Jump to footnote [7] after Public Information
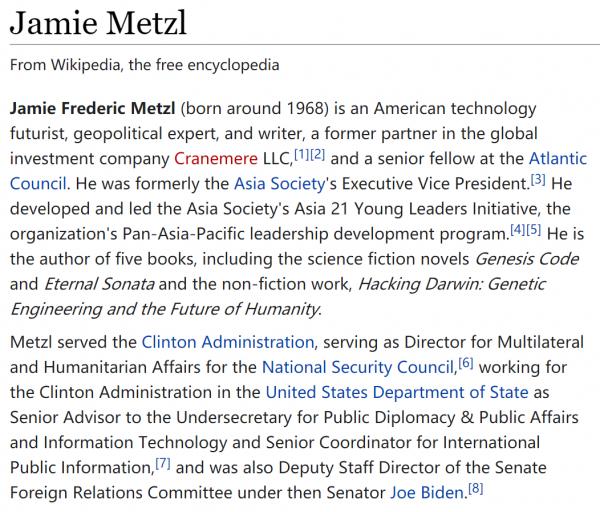This screenshot has width=600, height=512. point(165,461)
